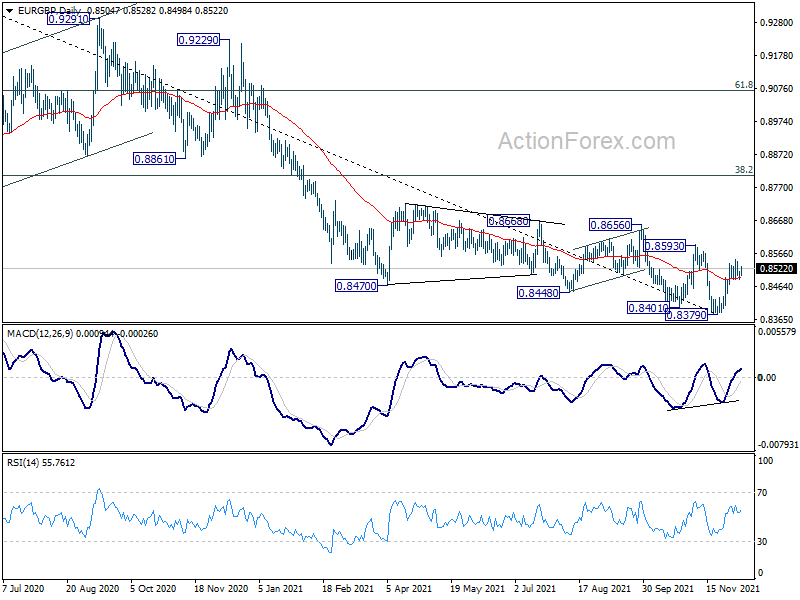Image resolution: width=800 pixels, height=600 pixels.
Task: Click the 17 Aug 2021 date label
Action: 605,588
